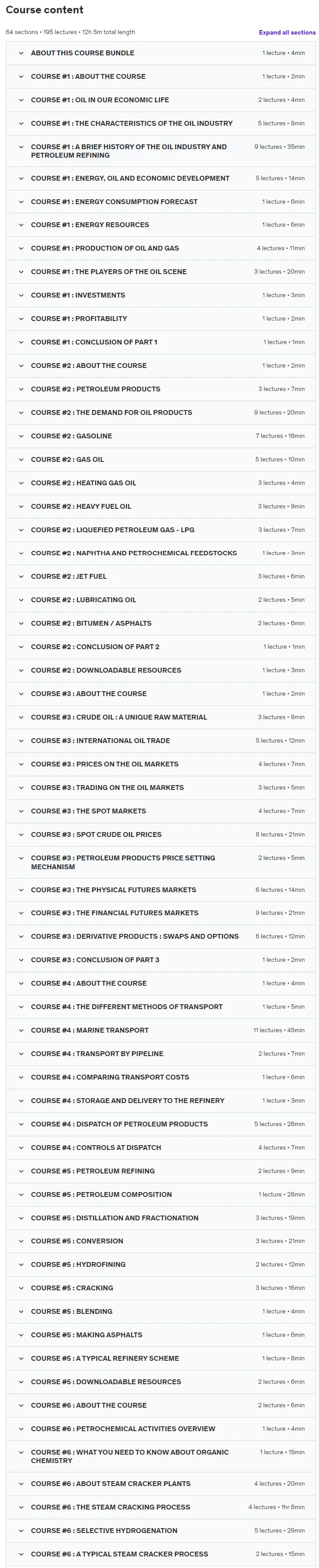319x1568 pixels.
Task: Expand ABOUT THIS COURSE BUNDLE chevron
Action: tap(21, 53)
